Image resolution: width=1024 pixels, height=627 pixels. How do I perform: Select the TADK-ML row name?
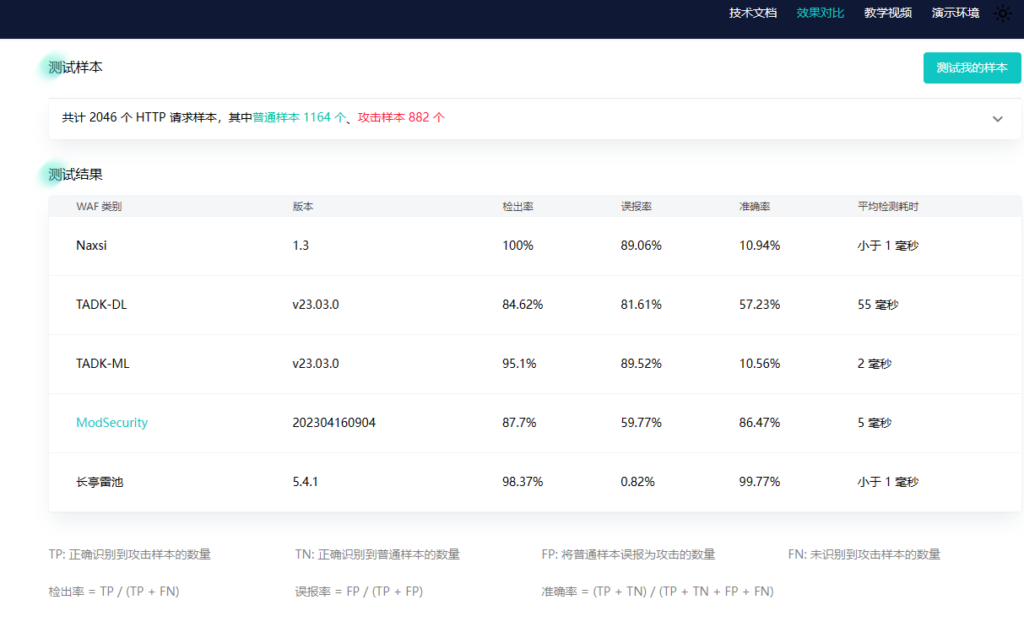(103, 364)
